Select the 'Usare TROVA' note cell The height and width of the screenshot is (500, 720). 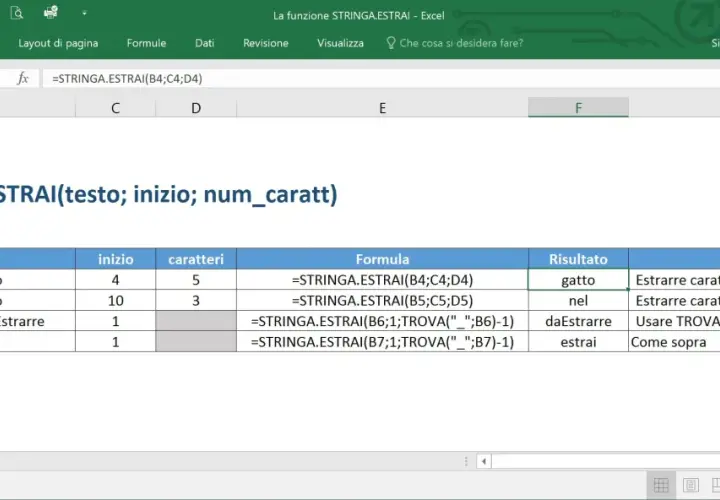[674, 321]
